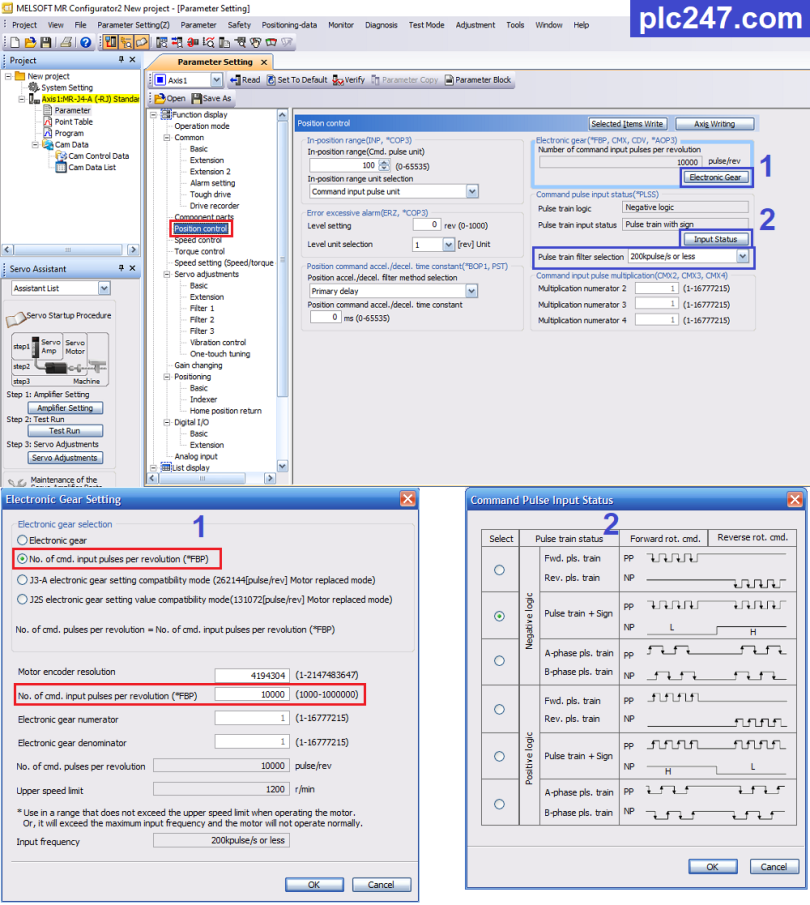Click the New Project icon on the main toolbar
Viewport: 810px width, 905px height.
(x=14, y=42)
